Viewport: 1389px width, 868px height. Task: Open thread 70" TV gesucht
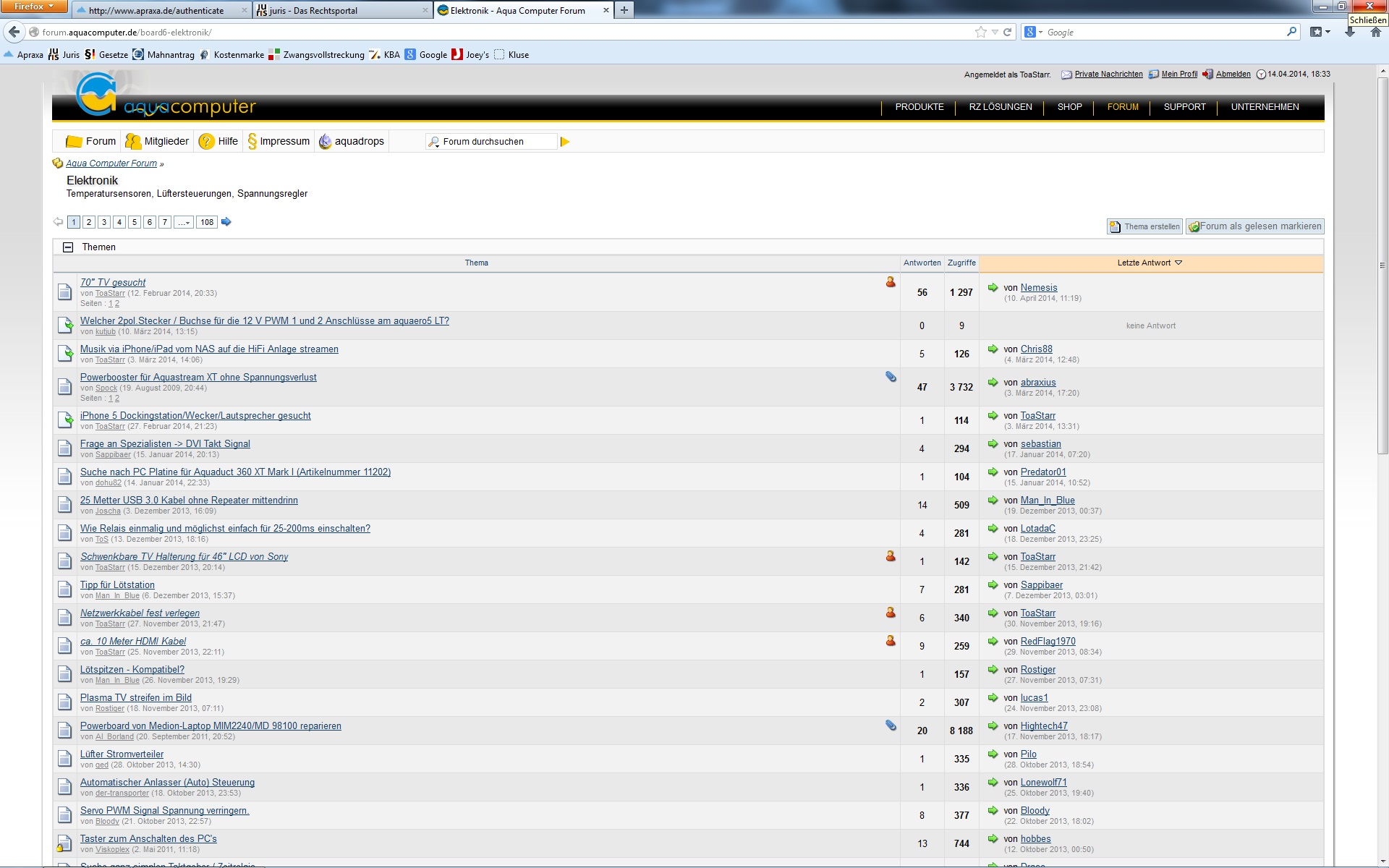[113, 282]
